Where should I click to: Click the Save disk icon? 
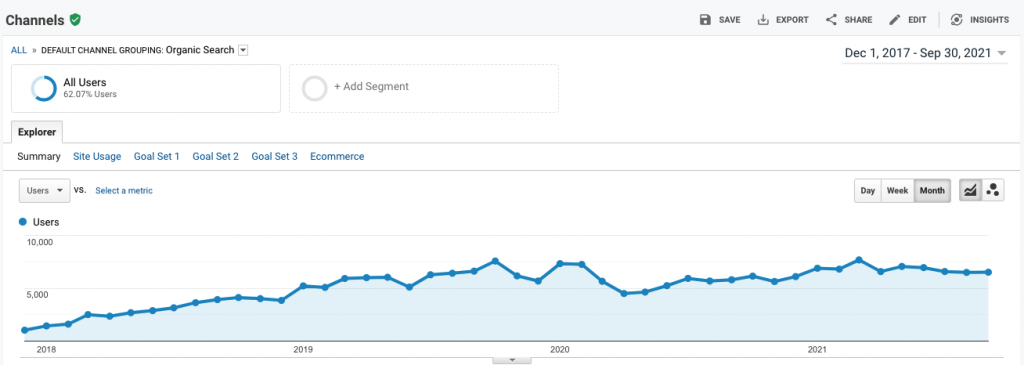pos(705,20)
